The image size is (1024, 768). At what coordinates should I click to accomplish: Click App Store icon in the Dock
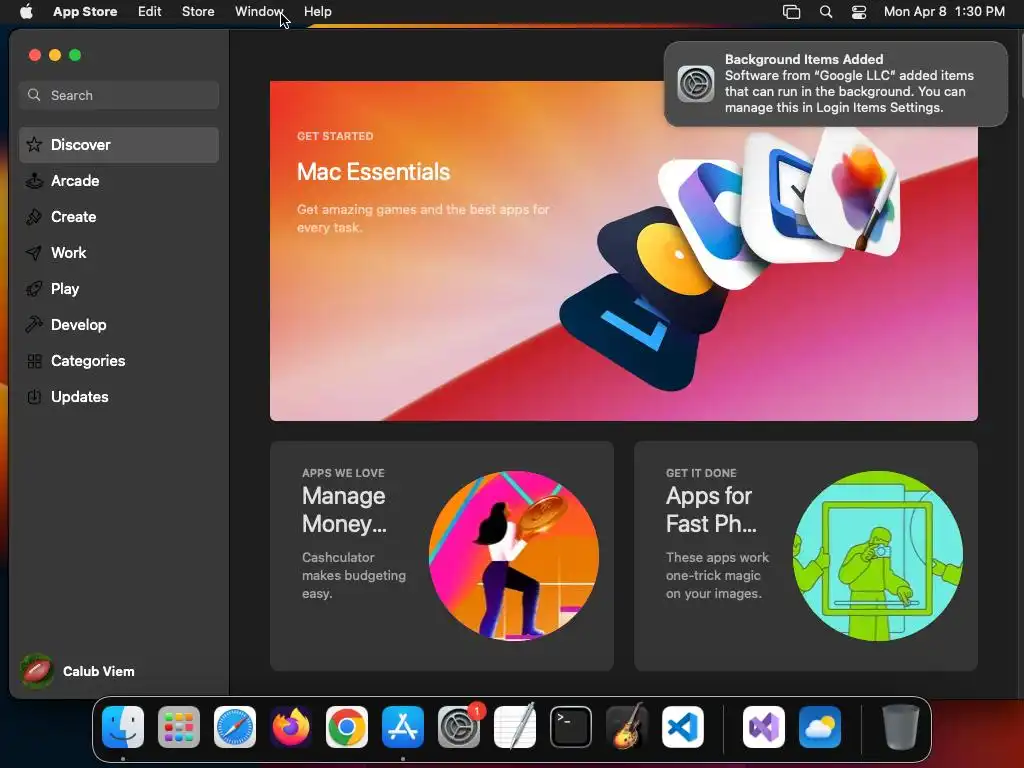pos(403,727)
